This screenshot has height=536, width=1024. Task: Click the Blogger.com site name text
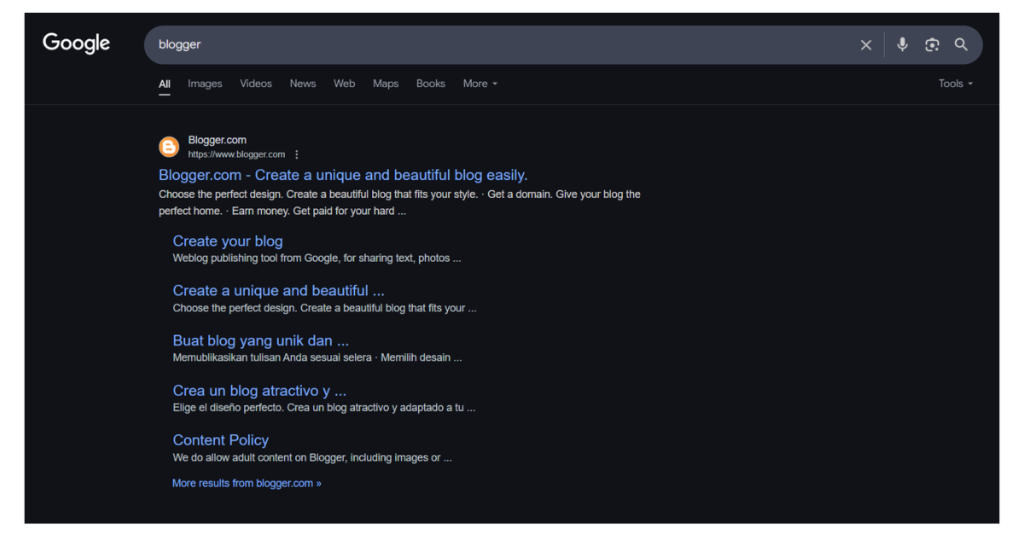(x=217, y=140)
